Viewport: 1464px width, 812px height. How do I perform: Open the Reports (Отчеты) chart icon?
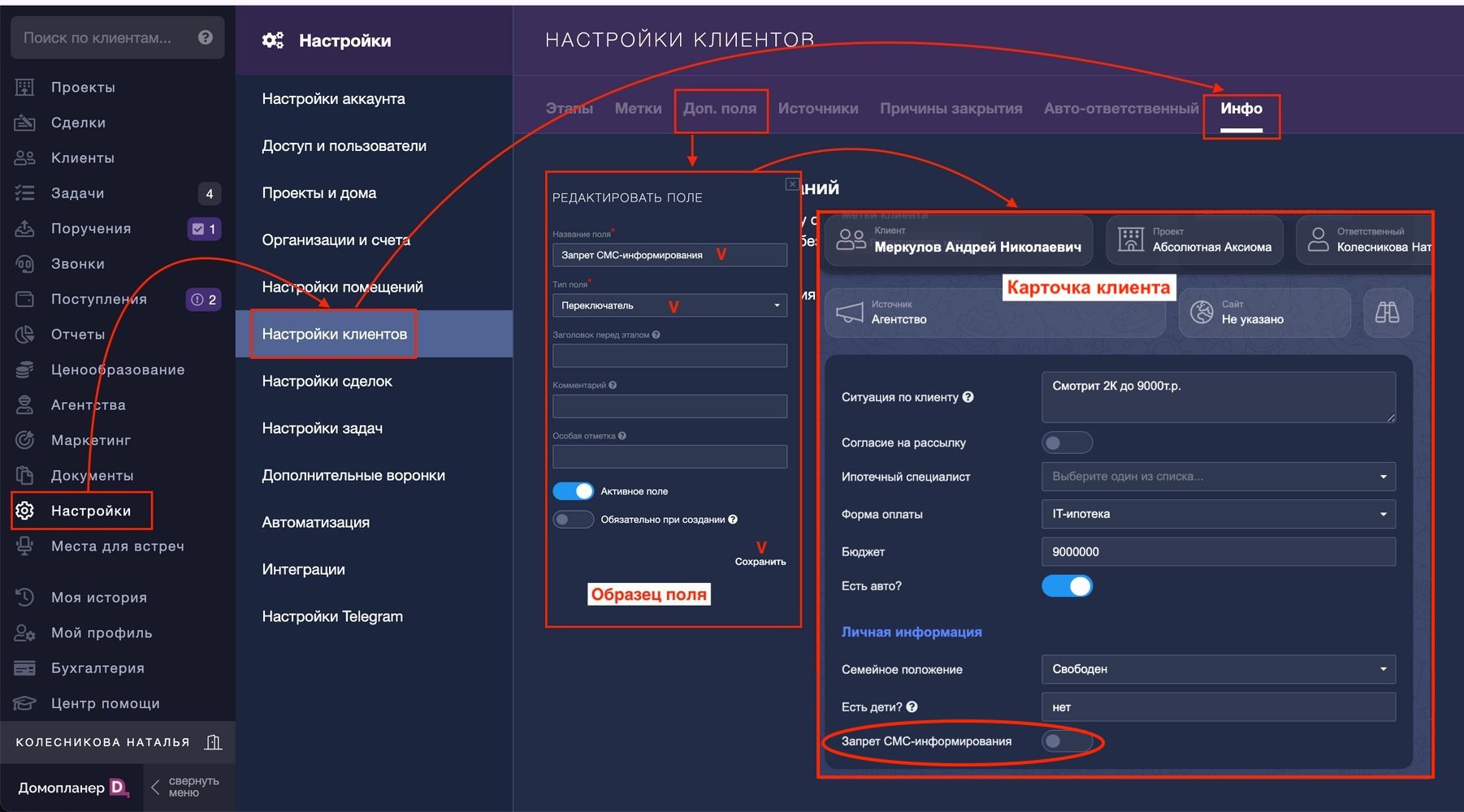point(25,335)
